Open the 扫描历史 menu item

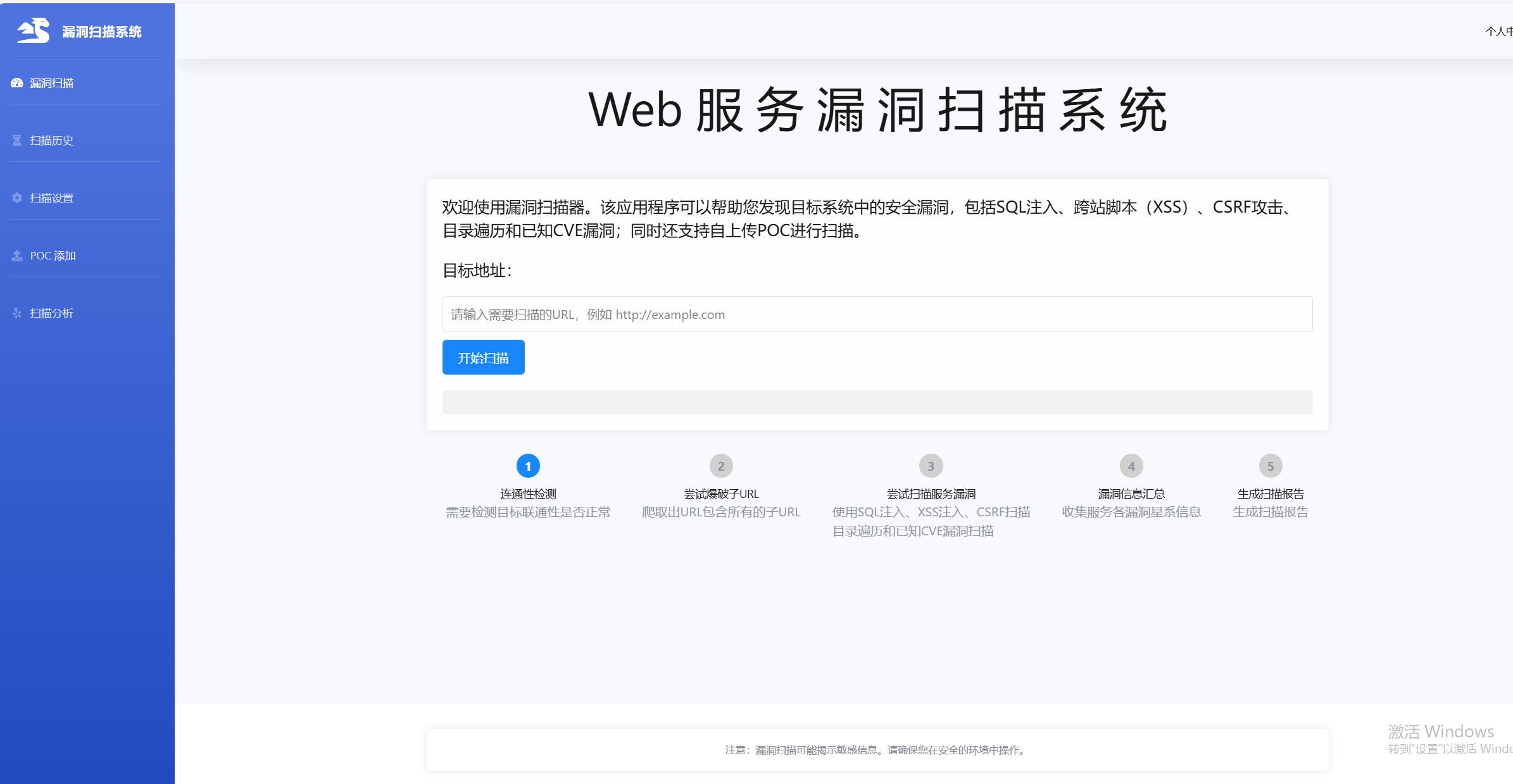(52, 140)
